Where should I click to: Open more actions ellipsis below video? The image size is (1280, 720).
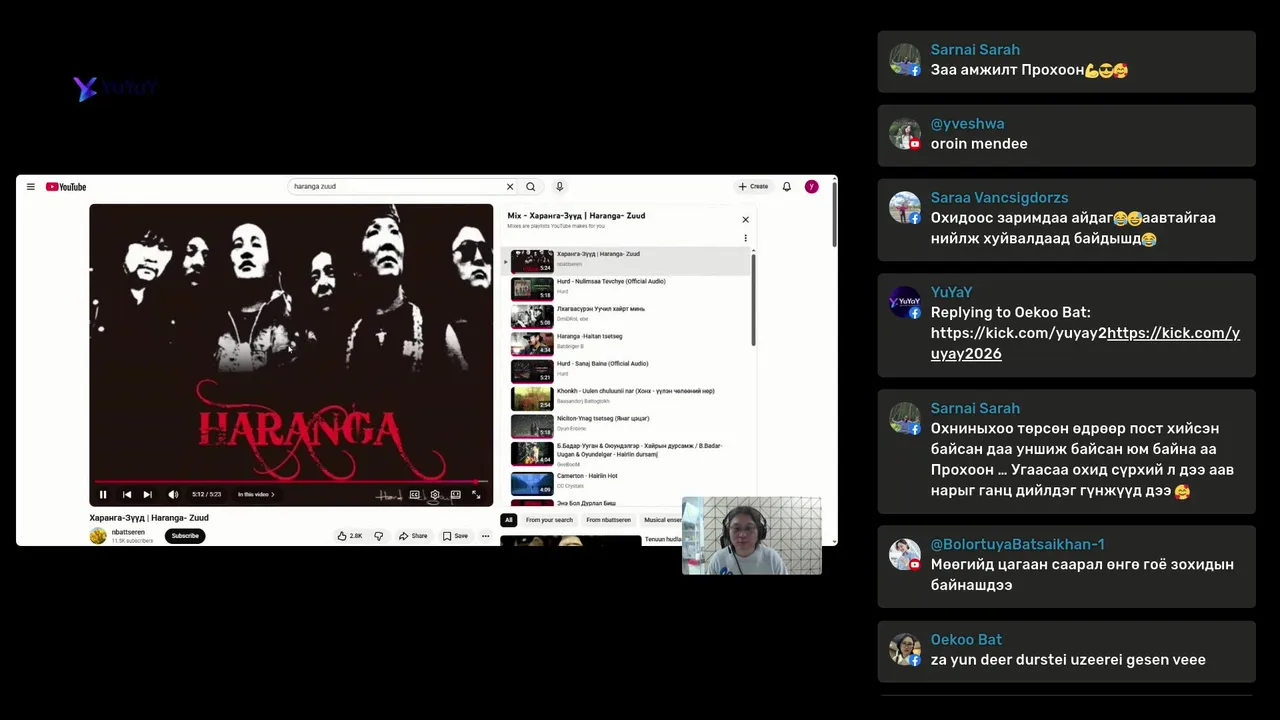click(486, 536)
